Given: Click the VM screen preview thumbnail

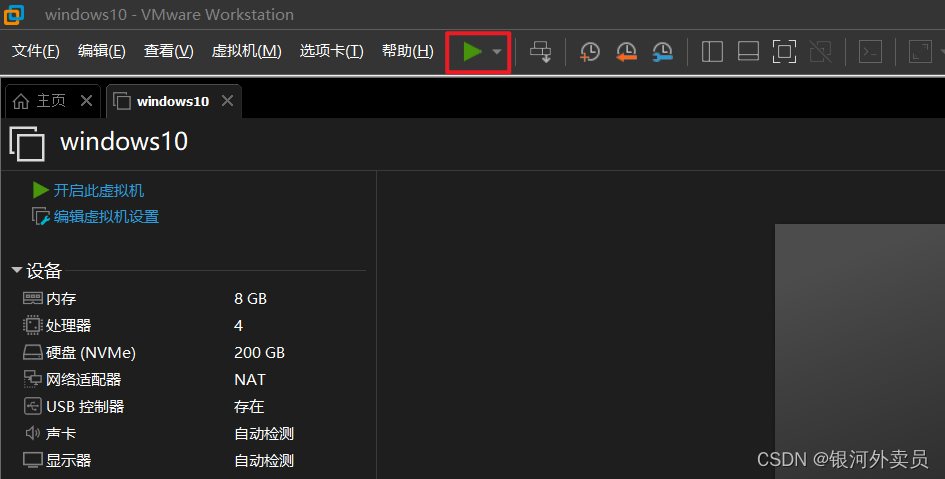Looking at the screenshot, I should pyautogui.click(x=860, y=351).
